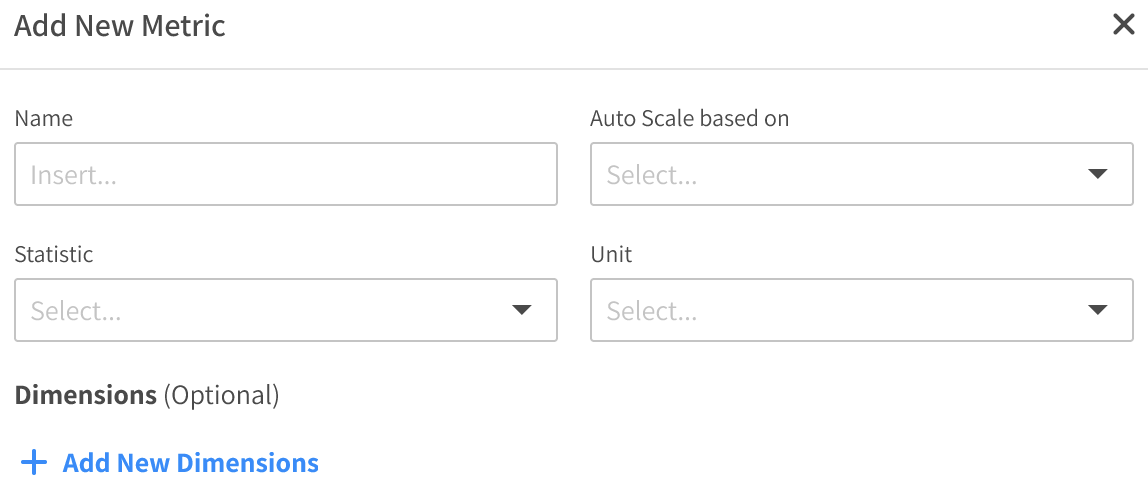Screen dimensions: 1148x494
Task: Click the Unit field label
Action: tap(611, 254)
